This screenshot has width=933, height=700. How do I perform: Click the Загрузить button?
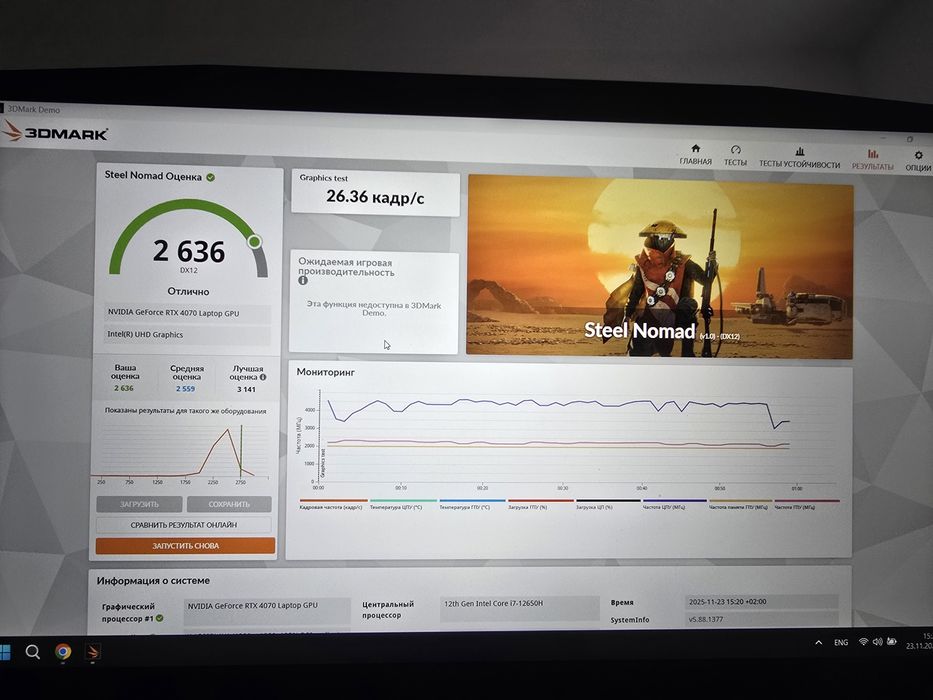(x=139, y=504)
